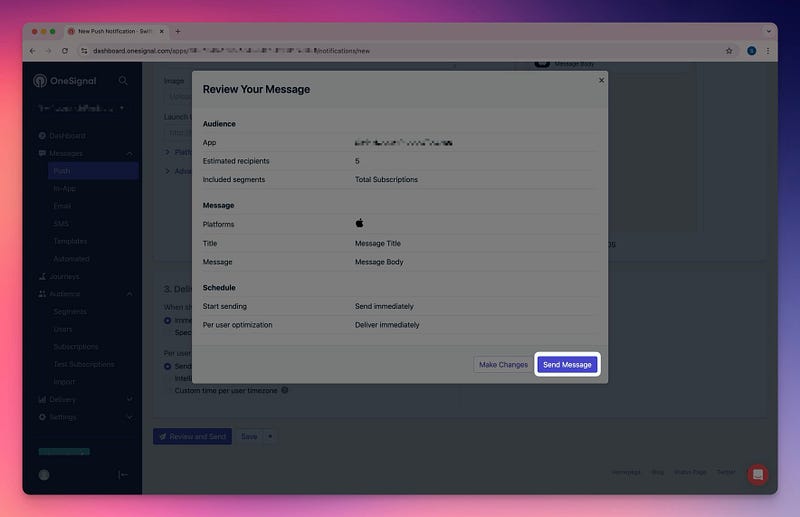
Task: Click the Delivery bar chart icon
Action: point(42,399)
